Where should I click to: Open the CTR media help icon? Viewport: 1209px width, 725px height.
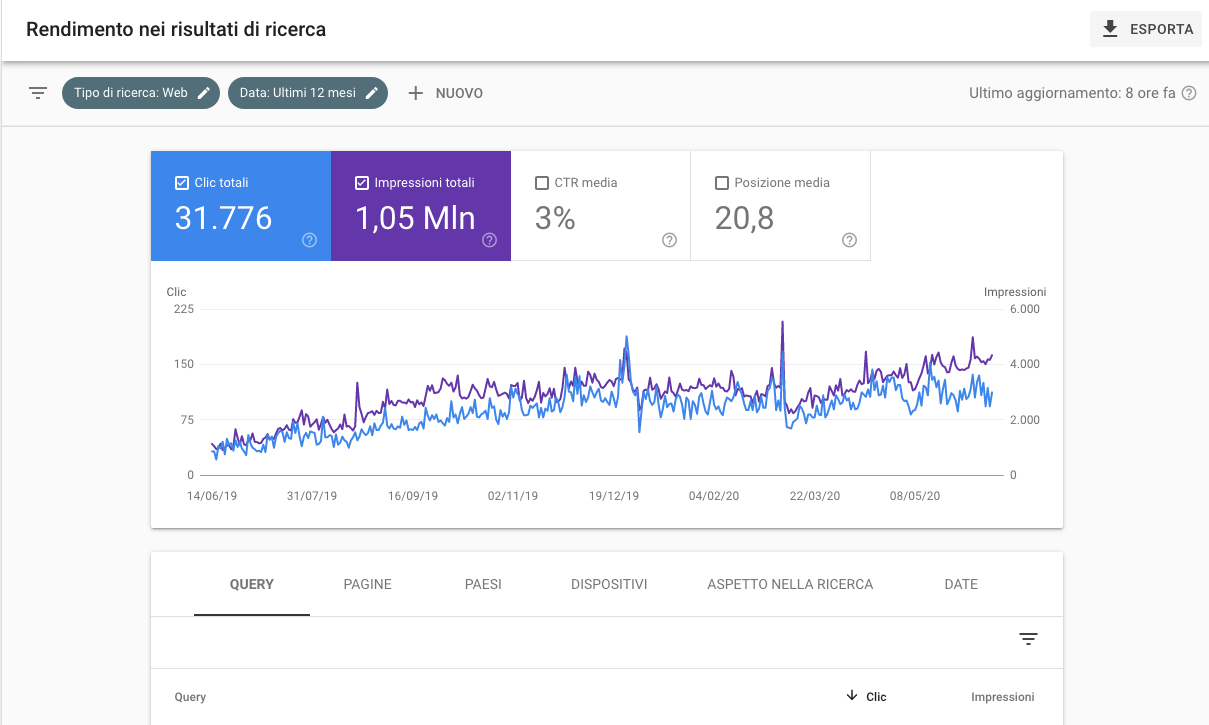[x=669, y=240]
